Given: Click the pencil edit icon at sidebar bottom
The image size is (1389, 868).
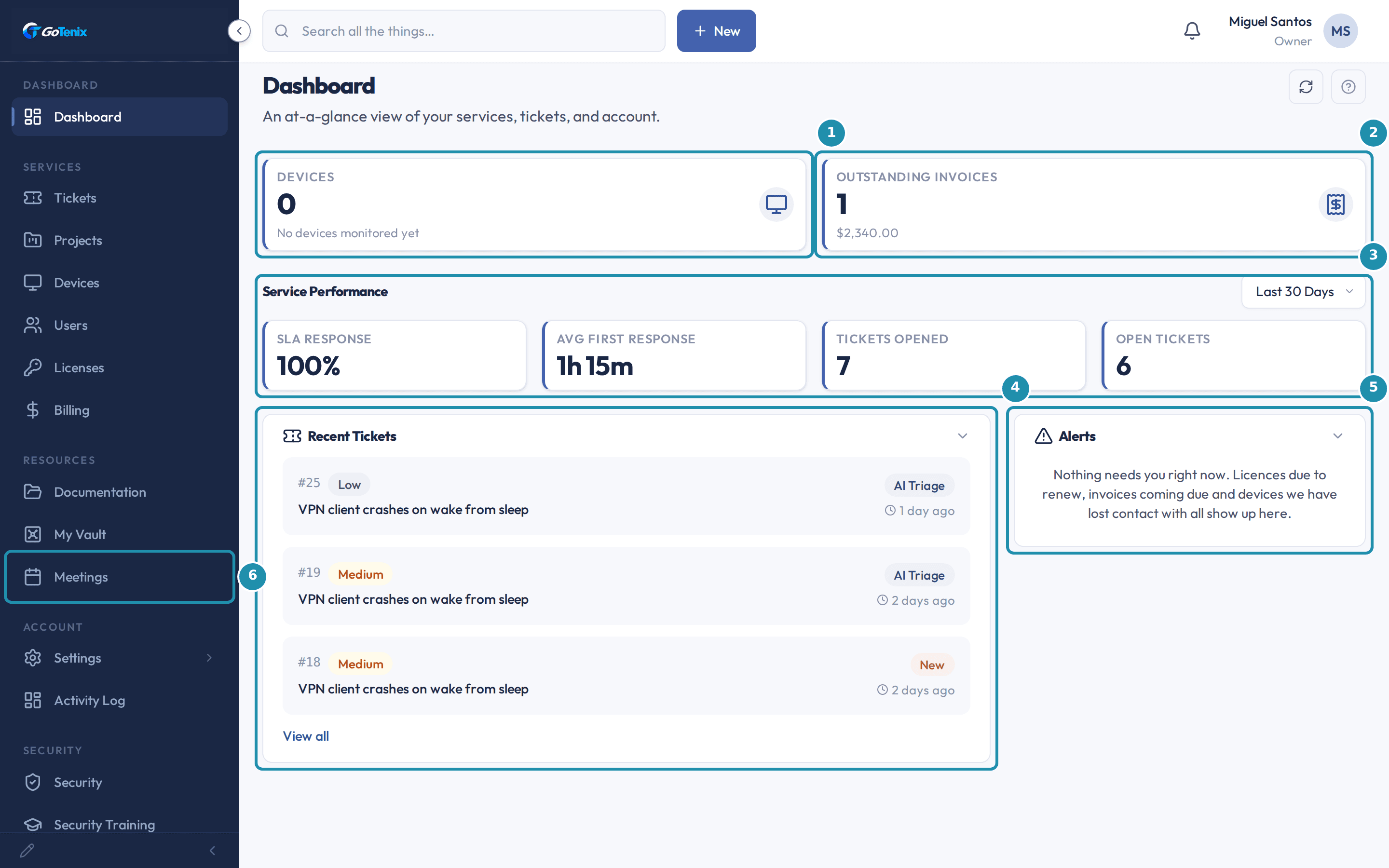Looking at the screenshot, I should (27, 850).
